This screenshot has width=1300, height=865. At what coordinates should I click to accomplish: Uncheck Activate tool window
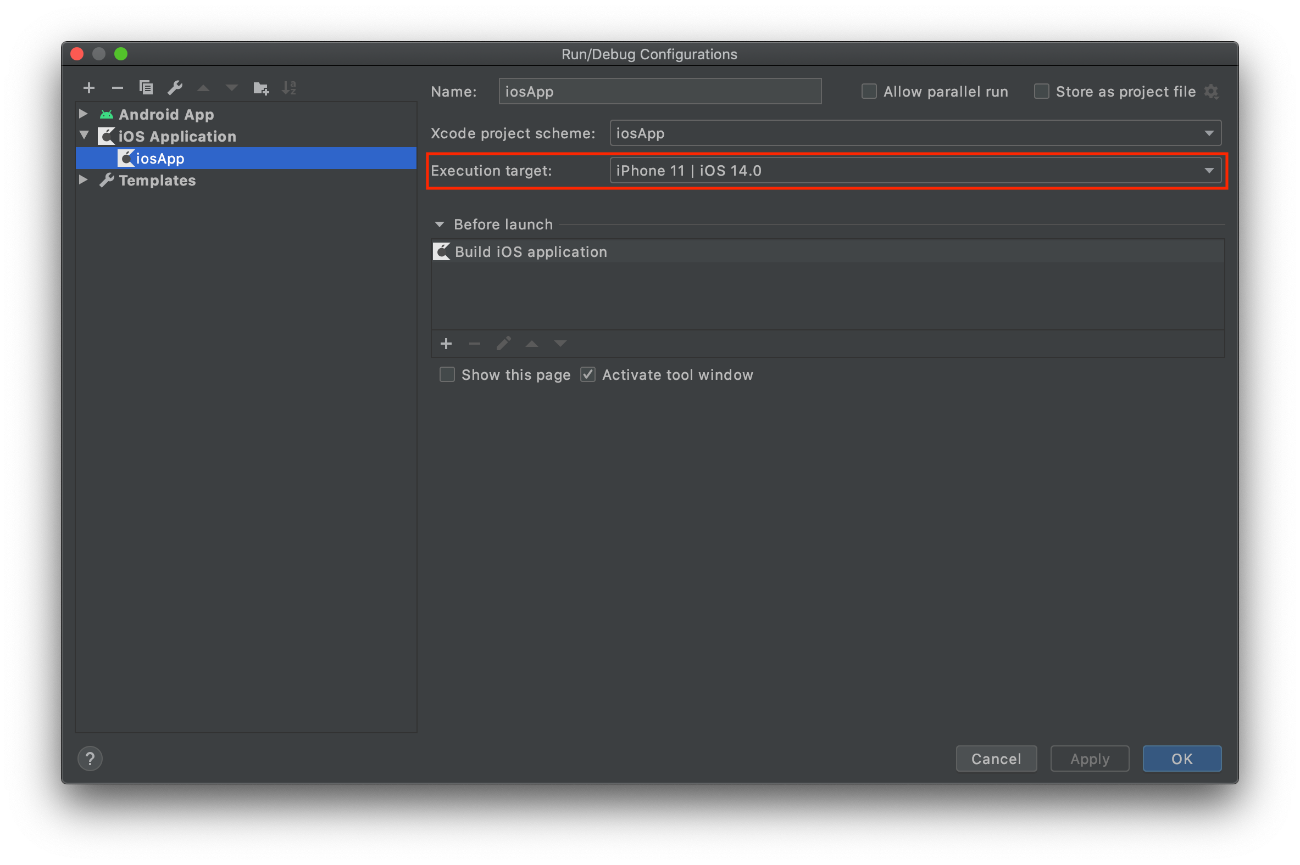[x=588, y=375]
